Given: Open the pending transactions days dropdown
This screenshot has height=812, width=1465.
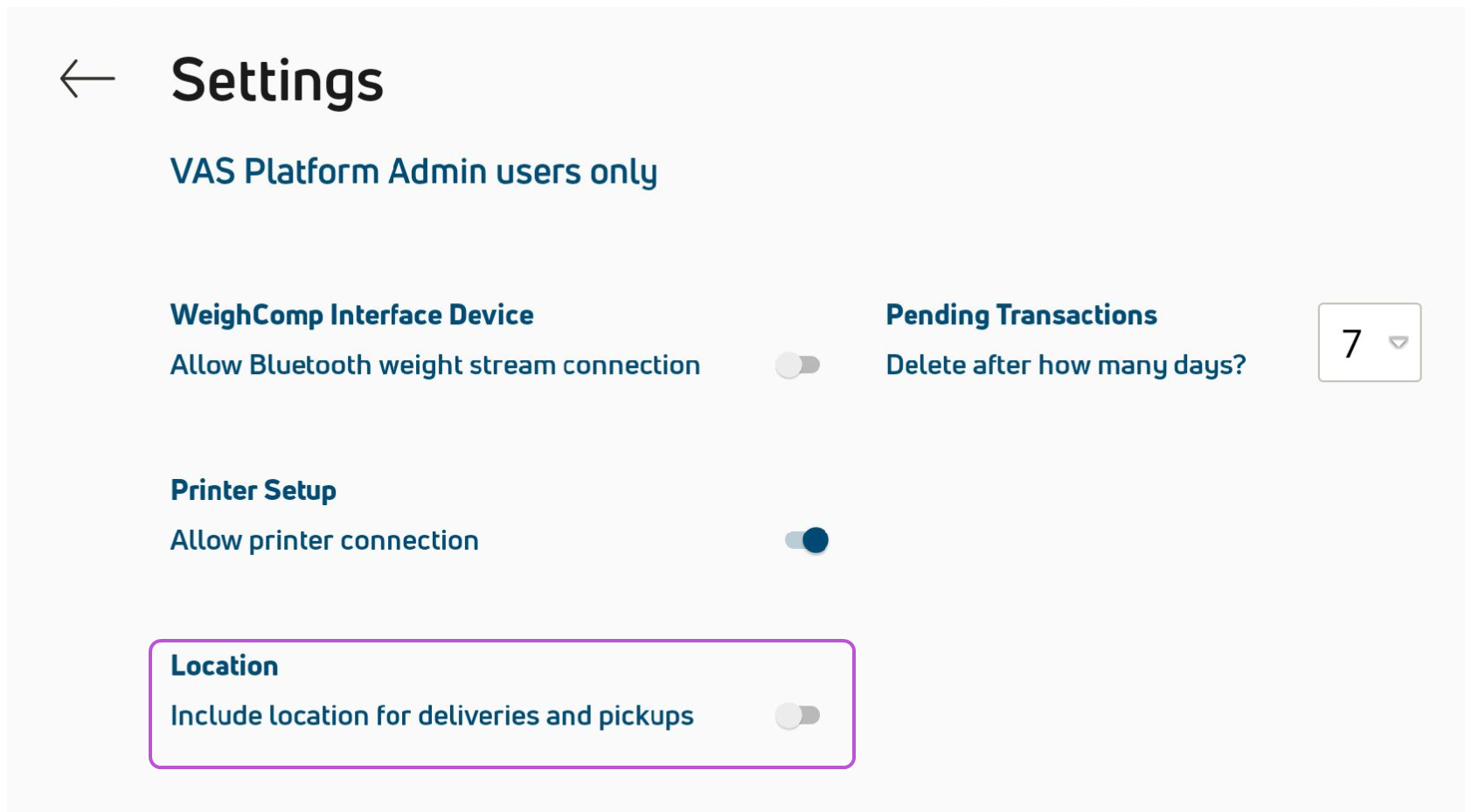Looking at the screenshot, I should [1370, 343].
